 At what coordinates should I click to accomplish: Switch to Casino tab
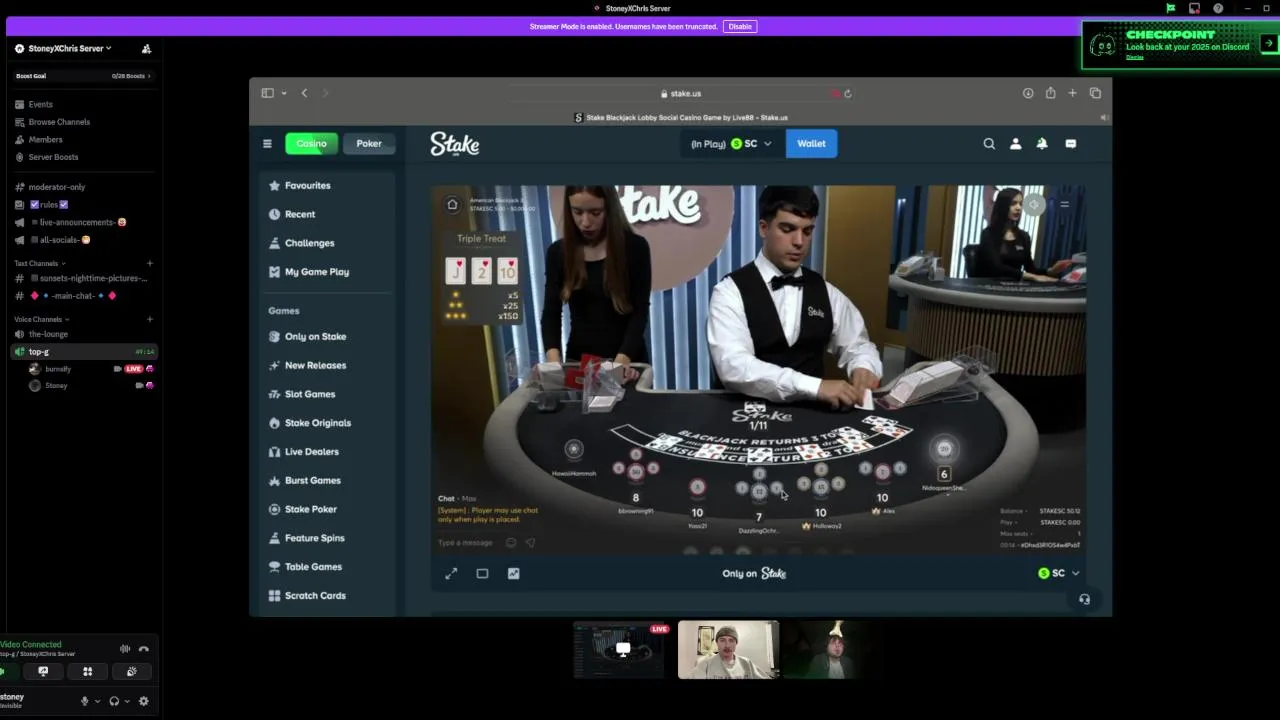[311, 144]
